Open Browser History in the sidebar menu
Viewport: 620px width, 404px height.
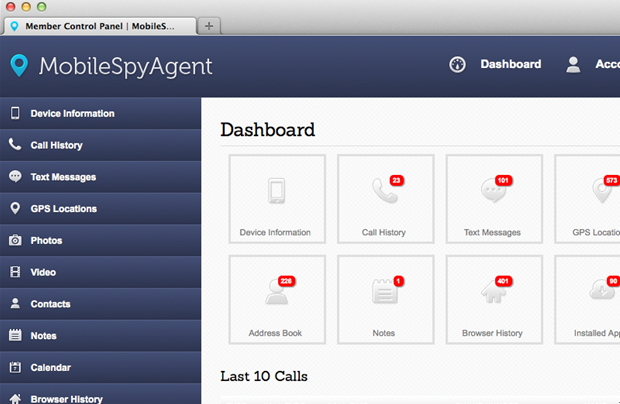point(100,395)
